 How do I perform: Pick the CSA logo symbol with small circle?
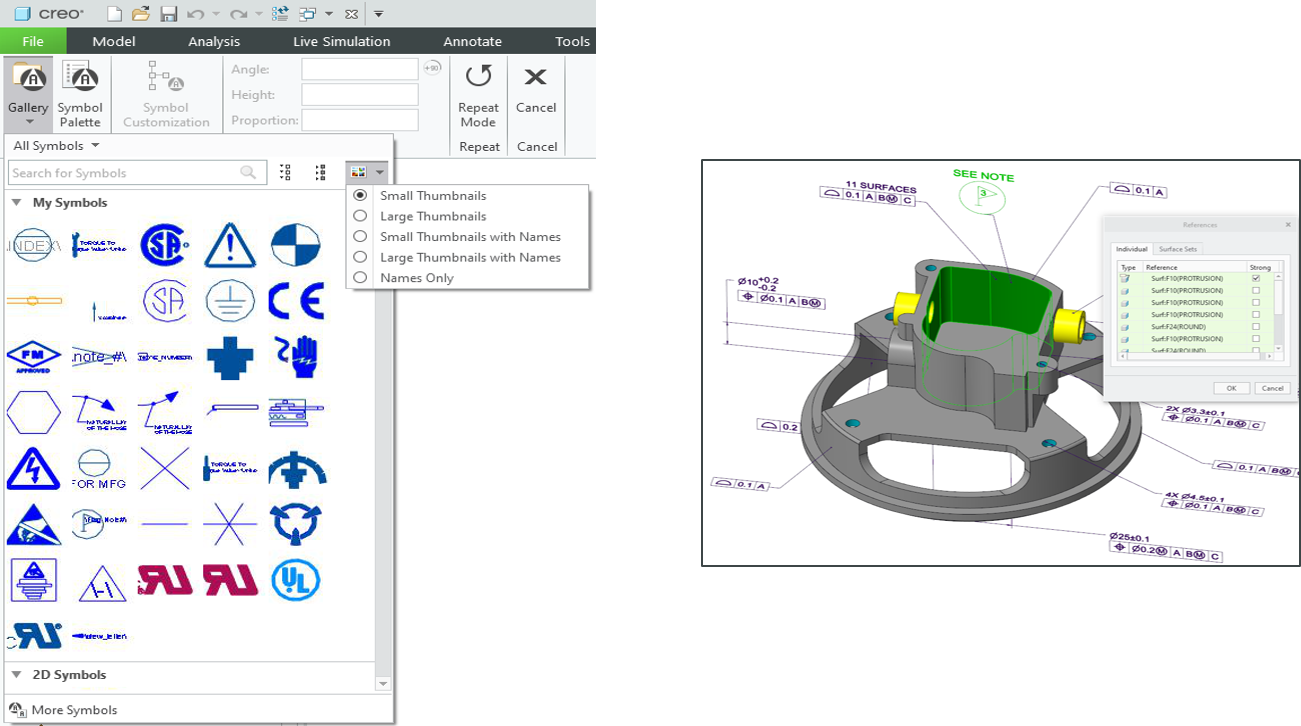165,245
